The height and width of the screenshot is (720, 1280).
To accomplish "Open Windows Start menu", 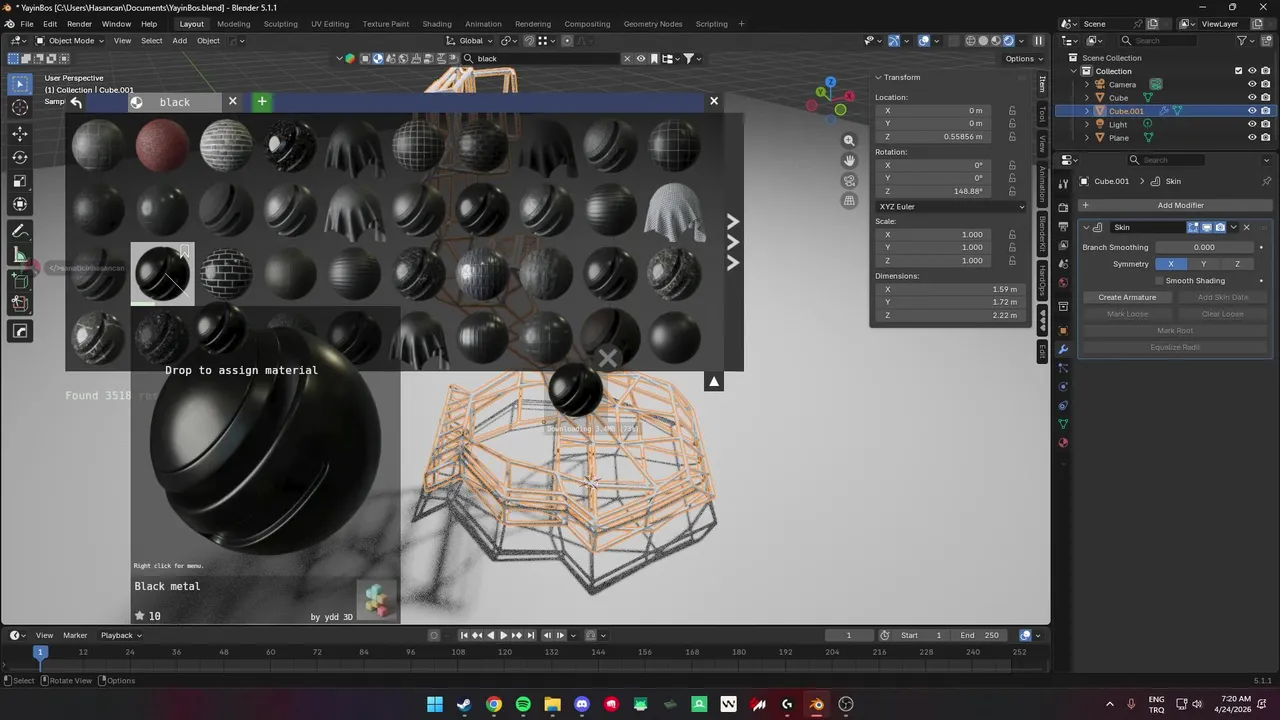I will (x=435, y=704).
